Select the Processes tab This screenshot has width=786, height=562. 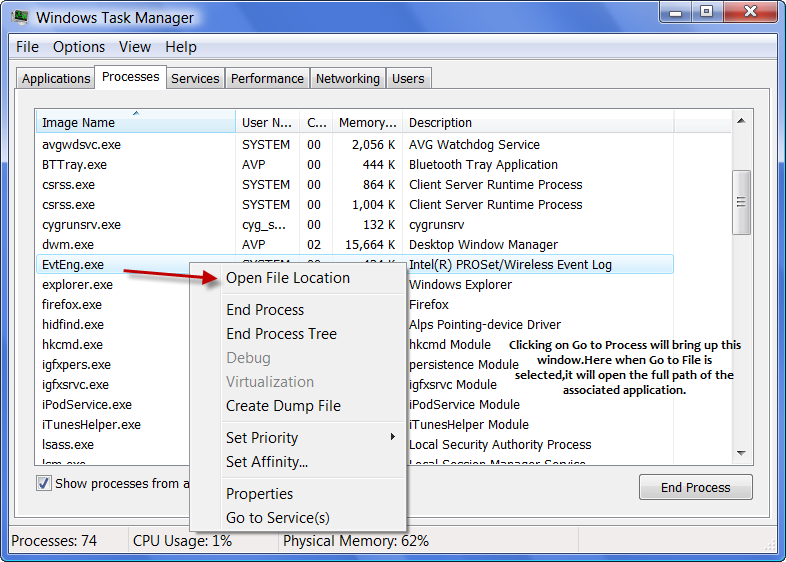click(x=130, y=77)
